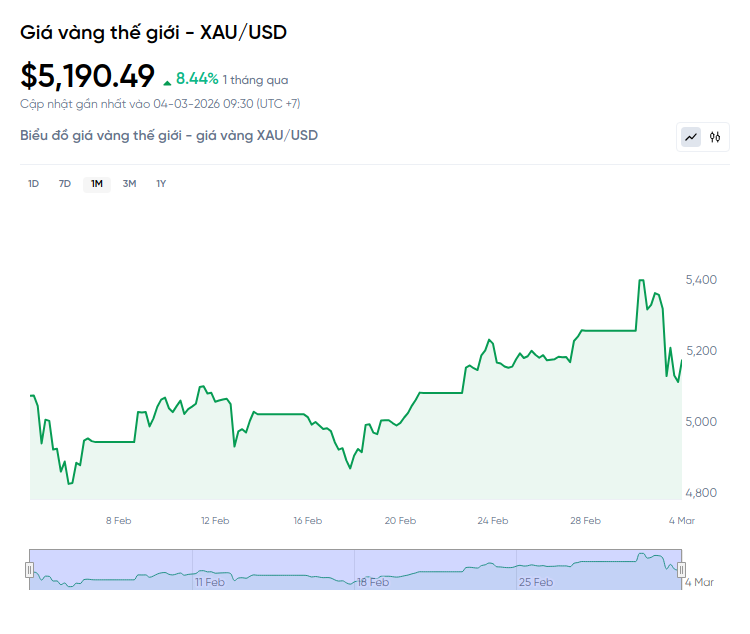Image resolution: width=750 pixels, height=634 pixels.
Task: Click the 24 Feb x-axis date label
Action: pos(493,520)
